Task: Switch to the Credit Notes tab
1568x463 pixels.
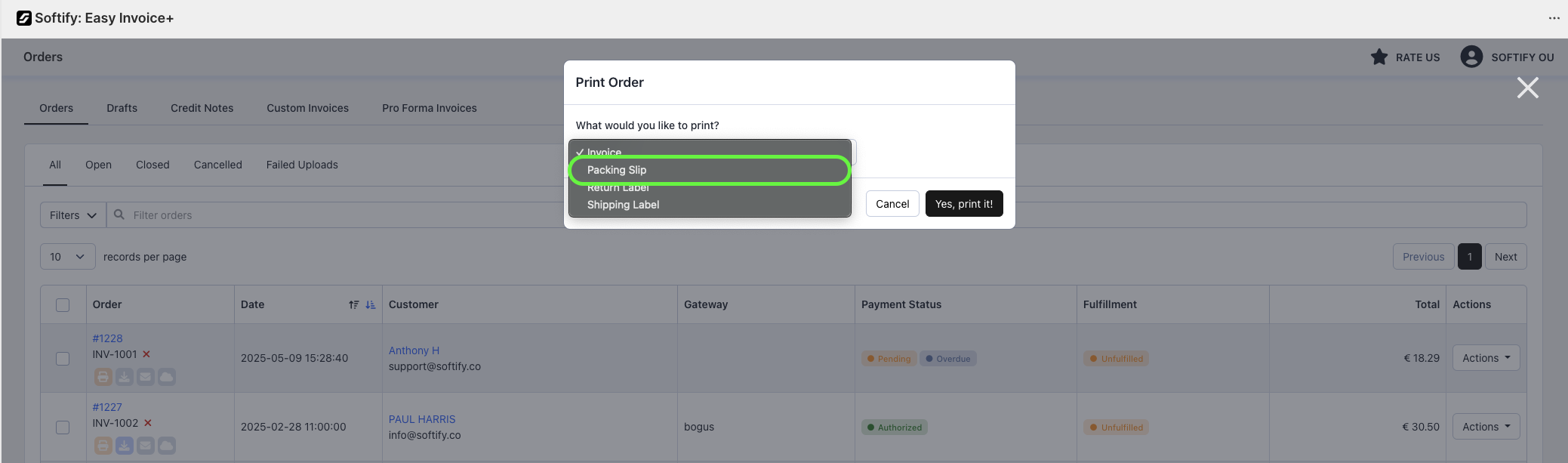Action: 202,108
